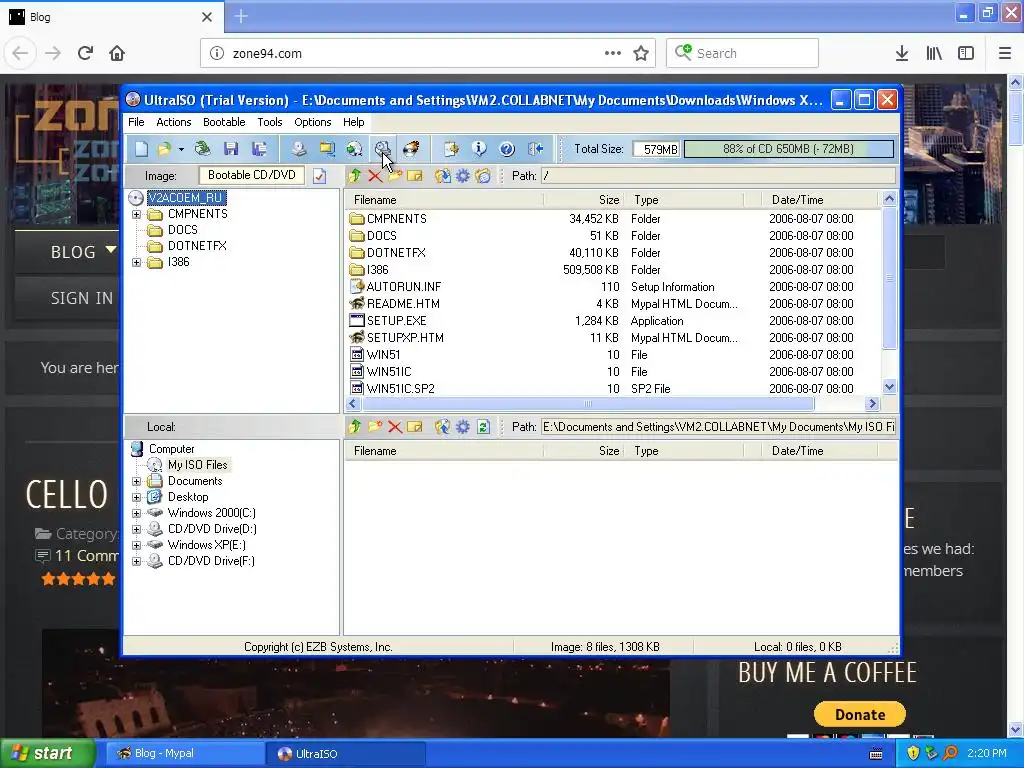Screen dimensions: 1024x768
Task: Click the Open CD/DVD toolbar icon
Action: pyautogui.click(x=202, y=149)
